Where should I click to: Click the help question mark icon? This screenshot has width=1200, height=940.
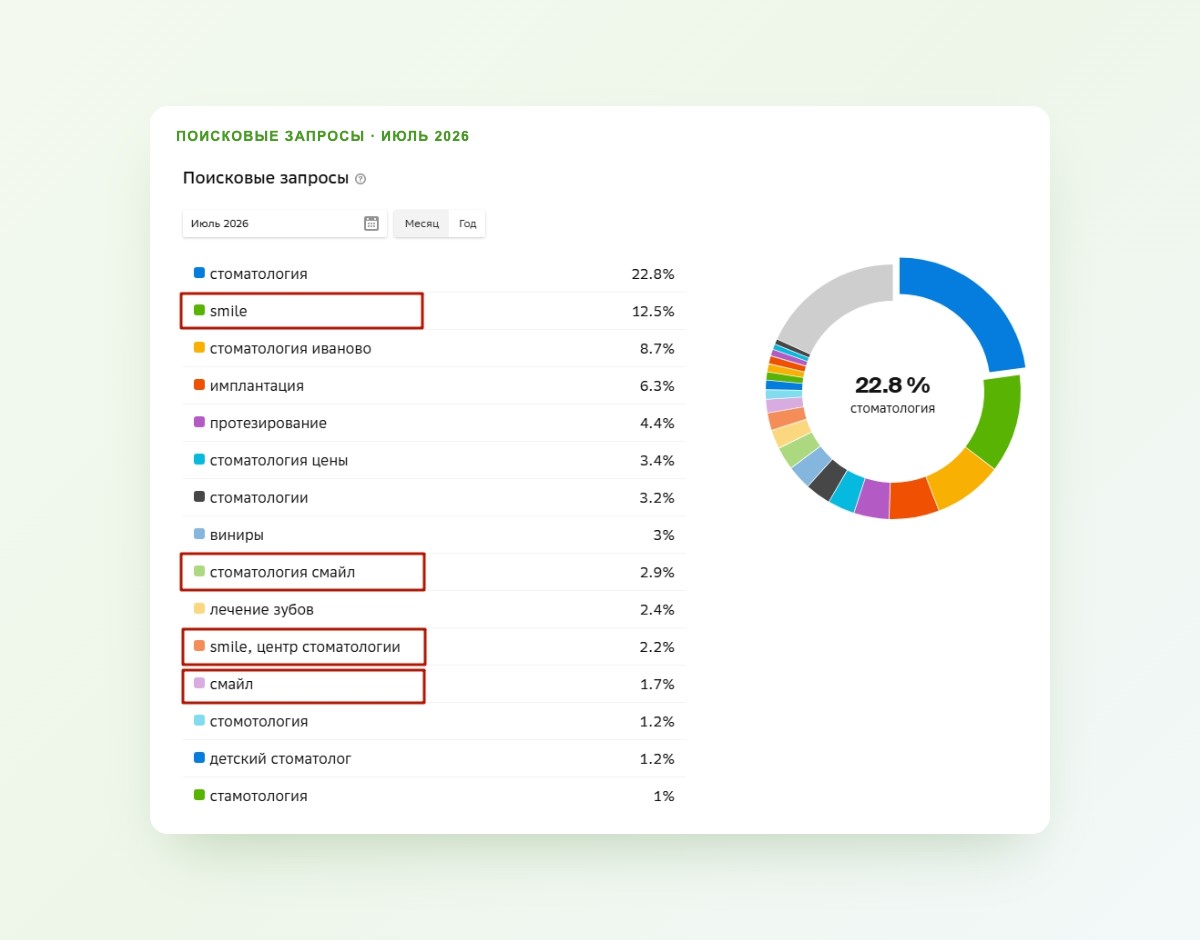(361, 179)
